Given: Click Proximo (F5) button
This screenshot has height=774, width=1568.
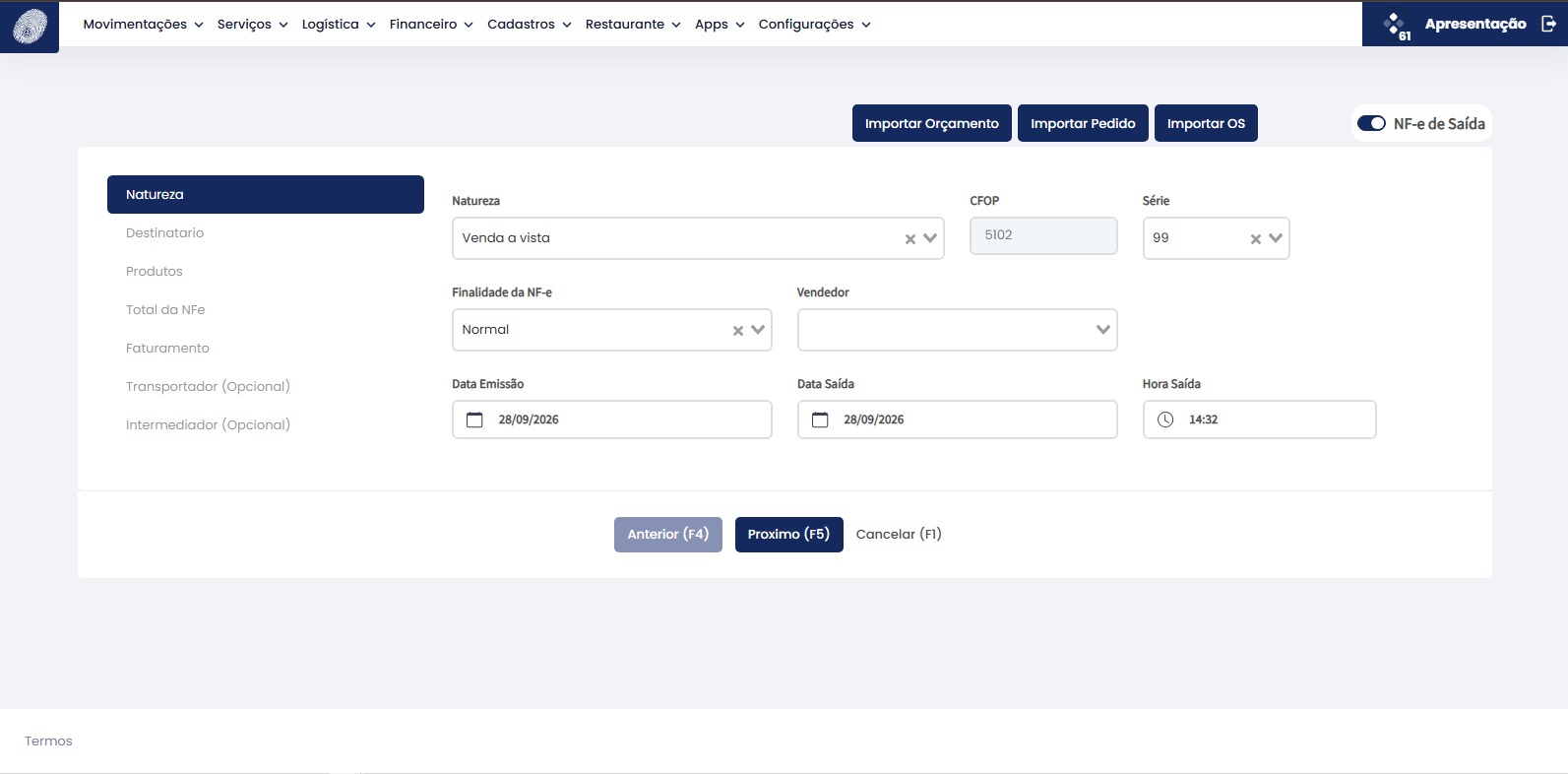Looking at the screenshot, I should coord(789,535).
